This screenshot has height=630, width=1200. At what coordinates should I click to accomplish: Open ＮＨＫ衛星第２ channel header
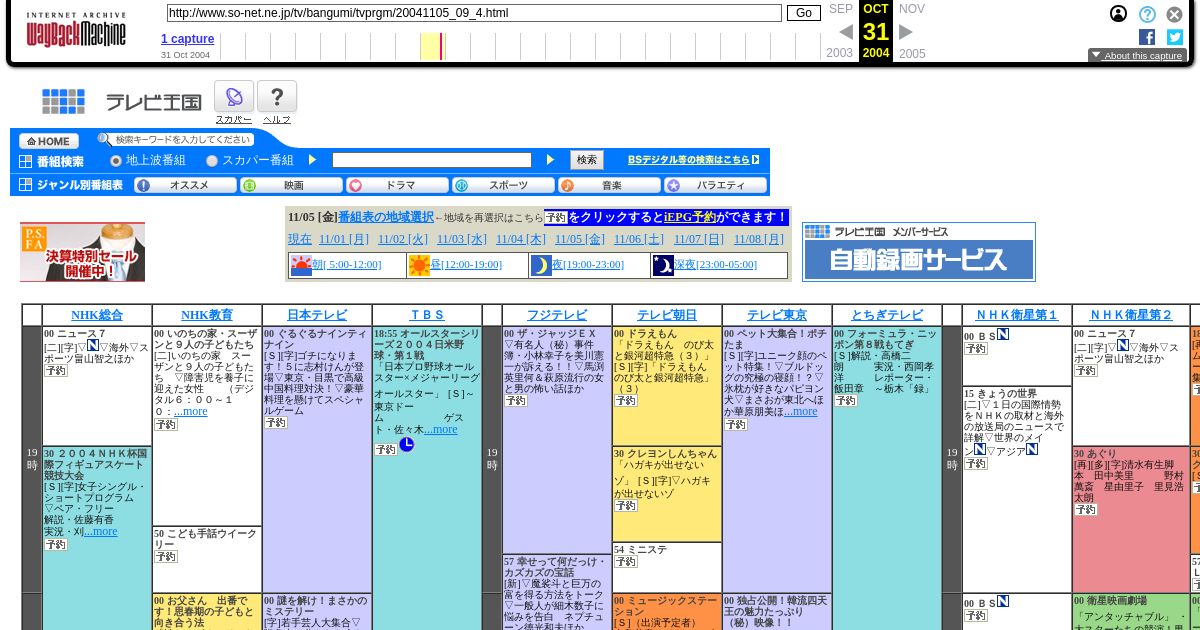click(x=1131, y=315)
